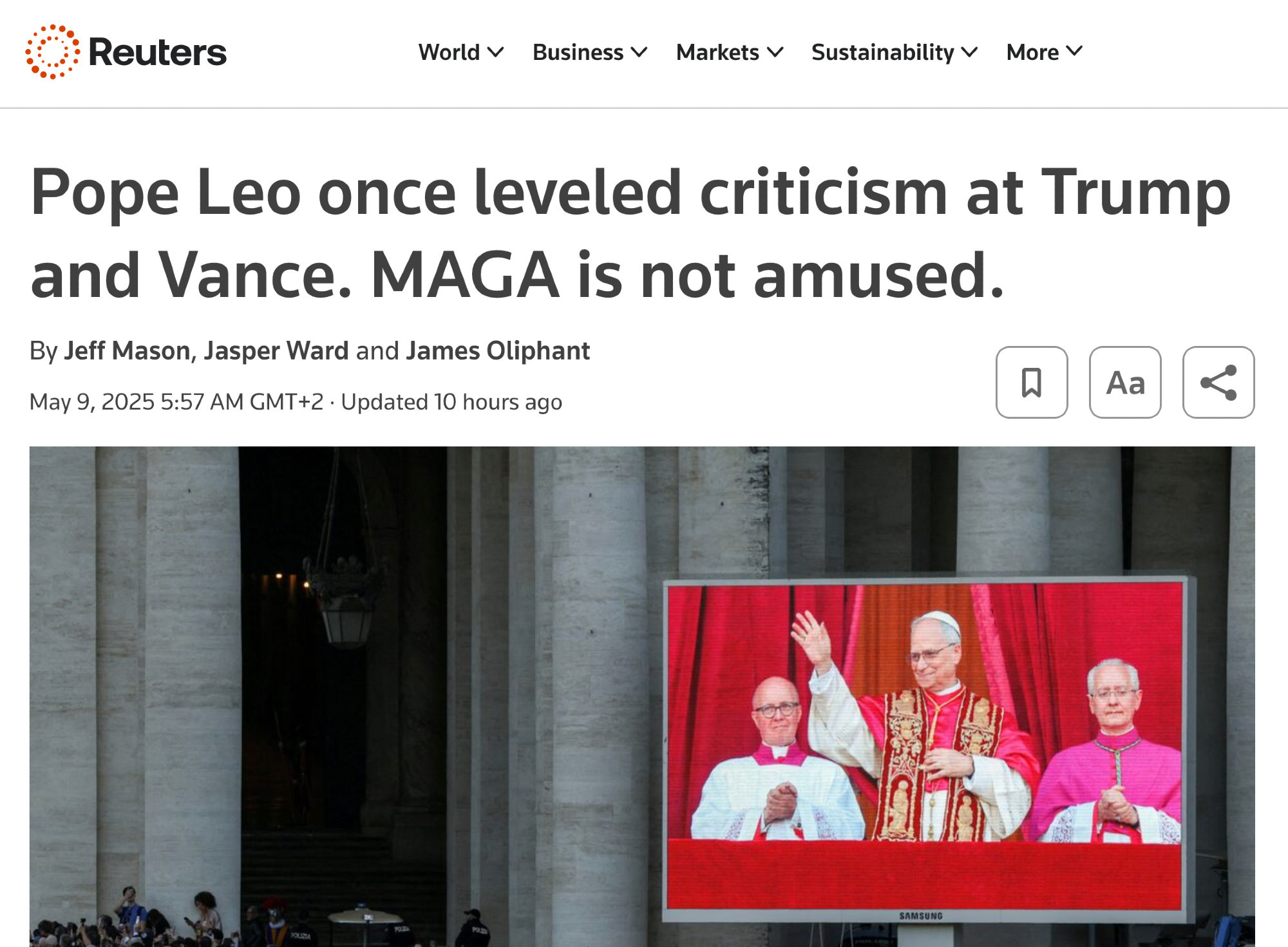Open author Jeff Mason's page
1288x947 pixels.
127,351
